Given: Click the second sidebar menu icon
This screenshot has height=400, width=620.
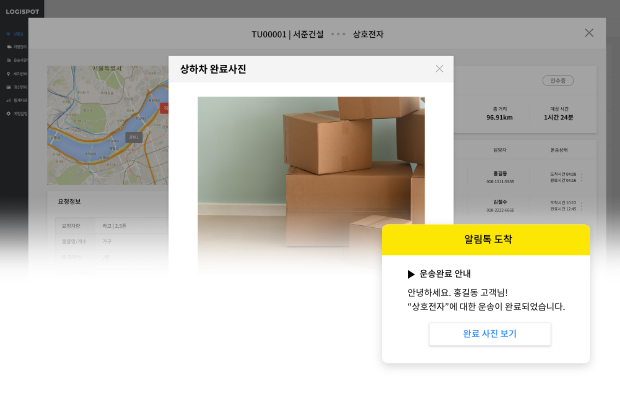Looking at the screenshot, I should pyautogui.click(x=9, y=47).
